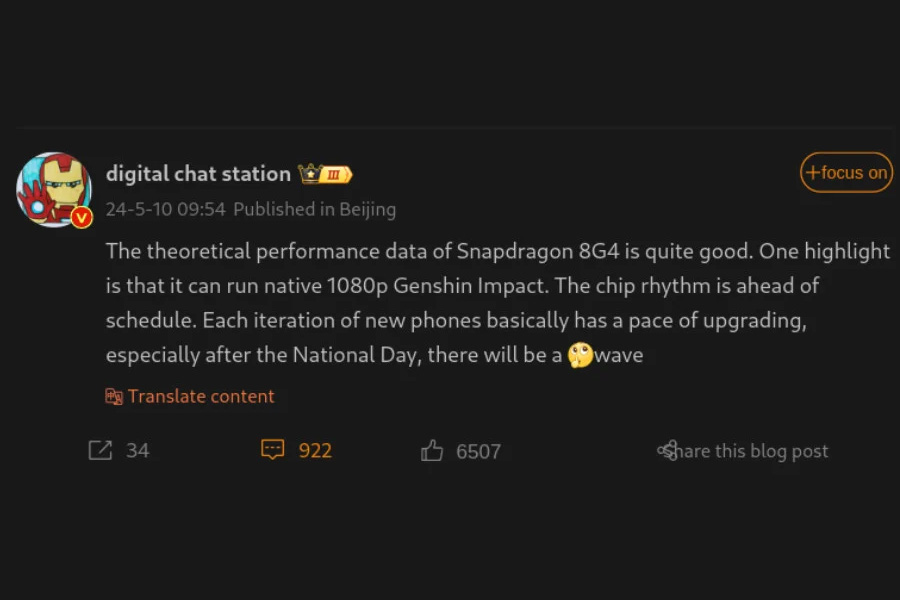
Task: Open the crown membership badge
Action: pyautogui.click(x=312, y=172)
